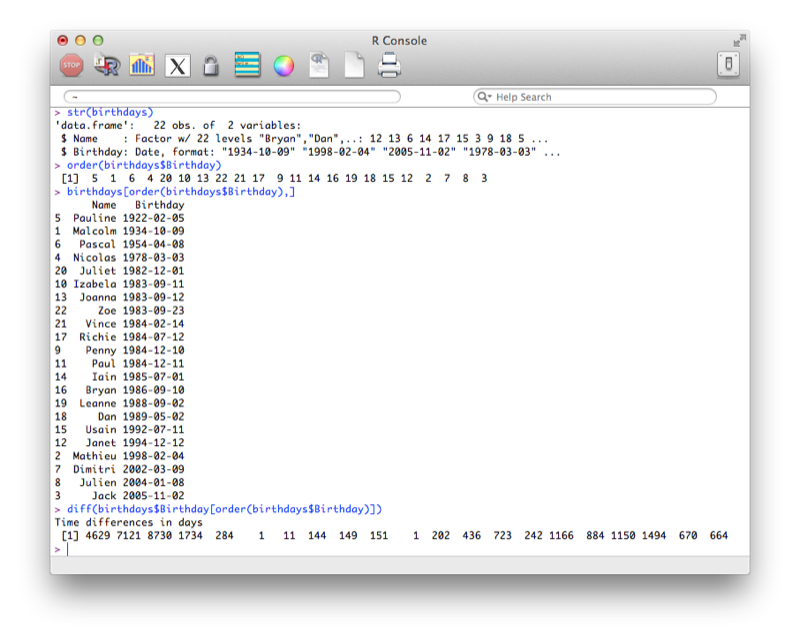Open the magnifier dropdown in Help Search

(484, 96)
